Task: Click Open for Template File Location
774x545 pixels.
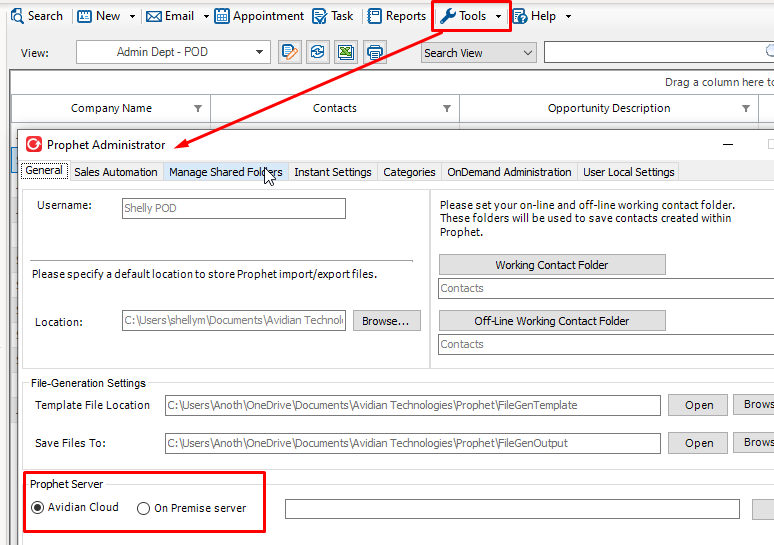Action: [x=698, y=405]
